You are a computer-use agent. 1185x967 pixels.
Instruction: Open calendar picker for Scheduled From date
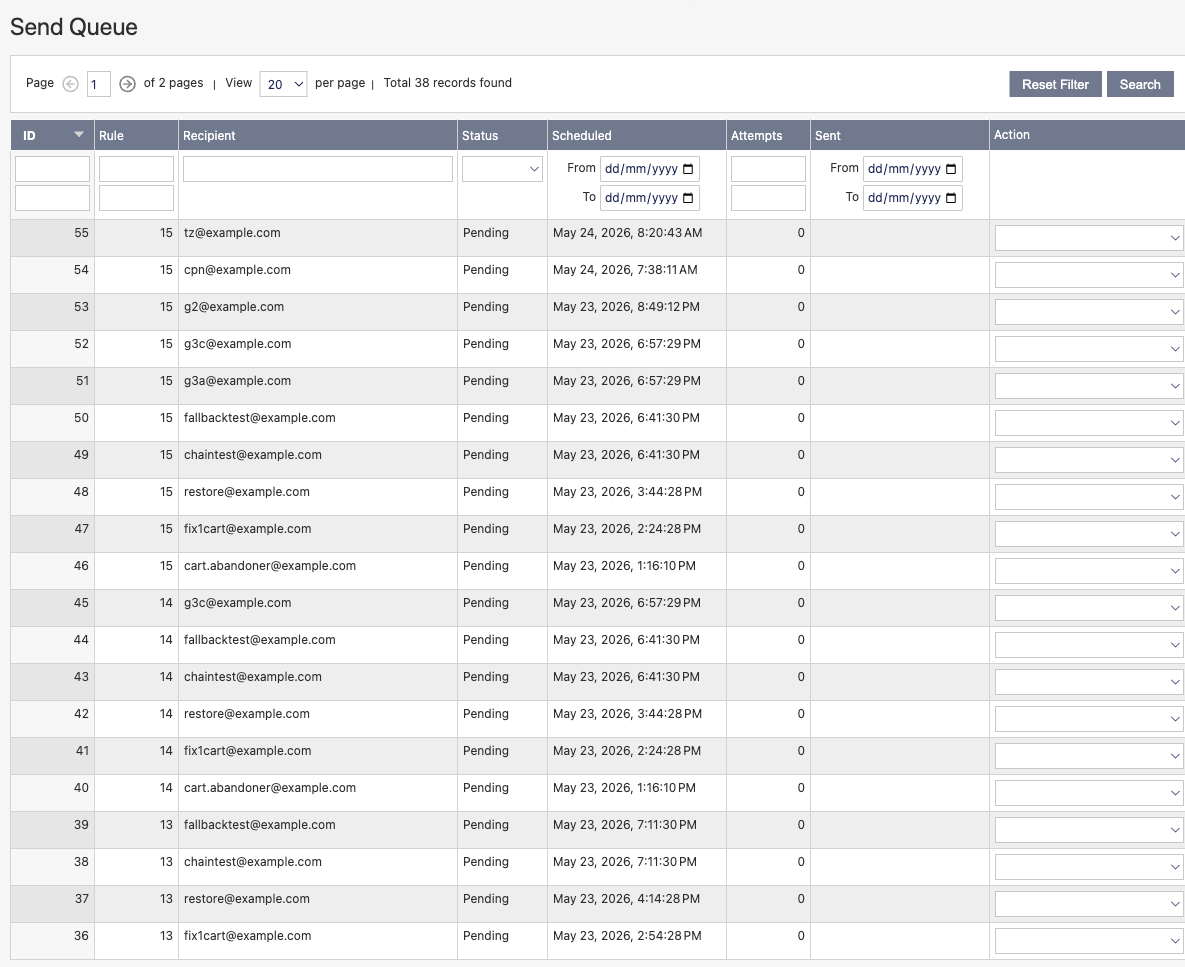(688, 169)
